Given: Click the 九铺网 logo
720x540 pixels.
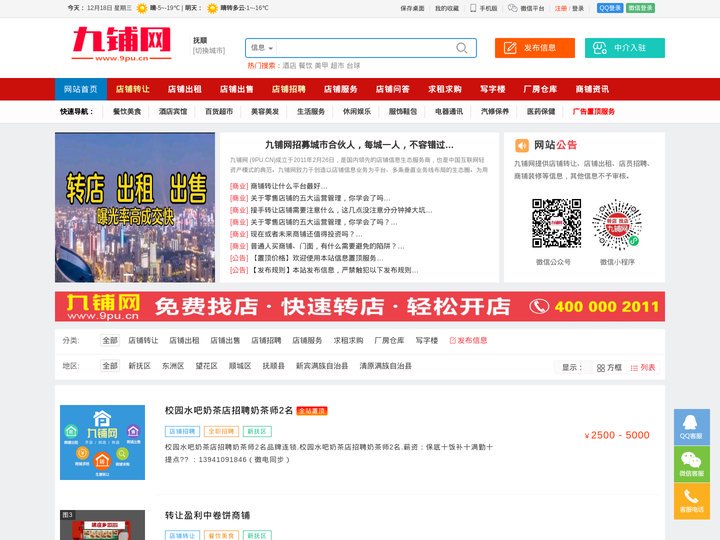Looking at the screenshot, I should click(x=122, y=44).
